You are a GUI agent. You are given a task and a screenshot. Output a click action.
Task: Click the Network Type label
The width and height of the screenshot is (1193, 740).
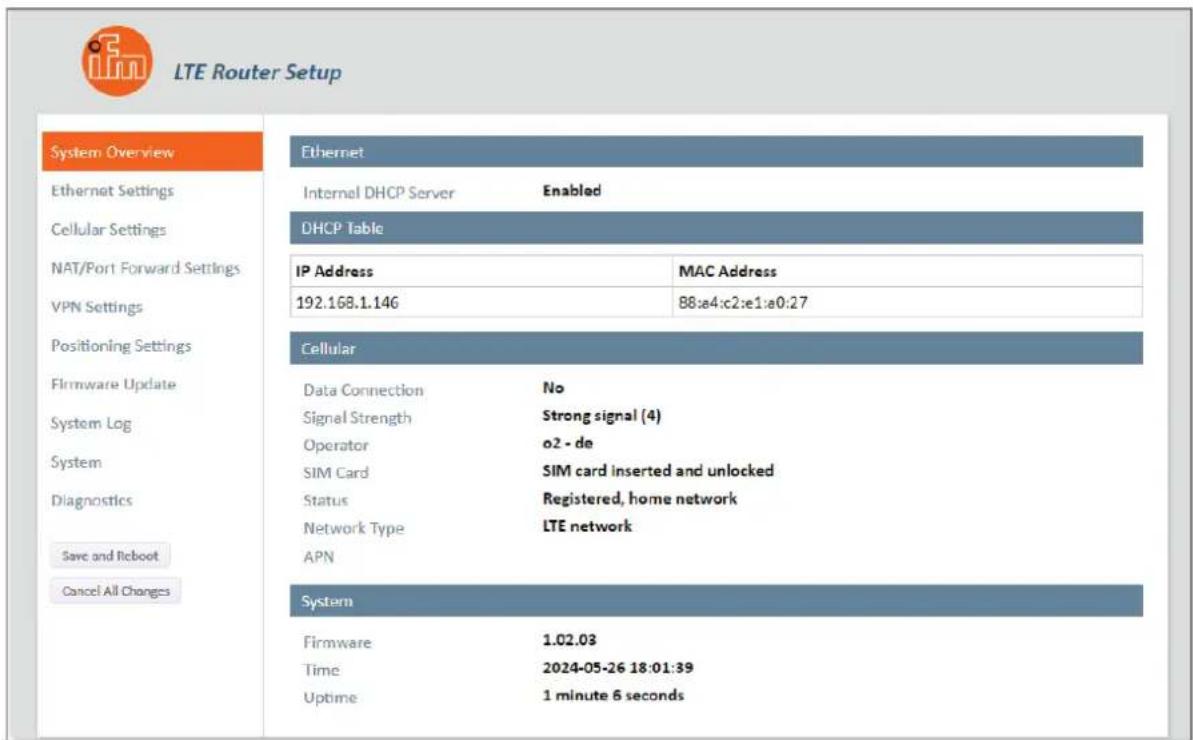(x=354, y=529)
